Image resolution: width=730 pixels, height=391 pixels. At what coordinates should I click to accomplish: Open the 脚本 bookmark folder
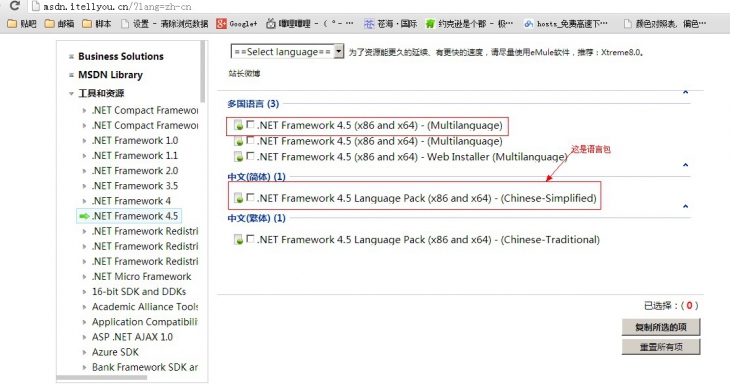coord(96,23)
